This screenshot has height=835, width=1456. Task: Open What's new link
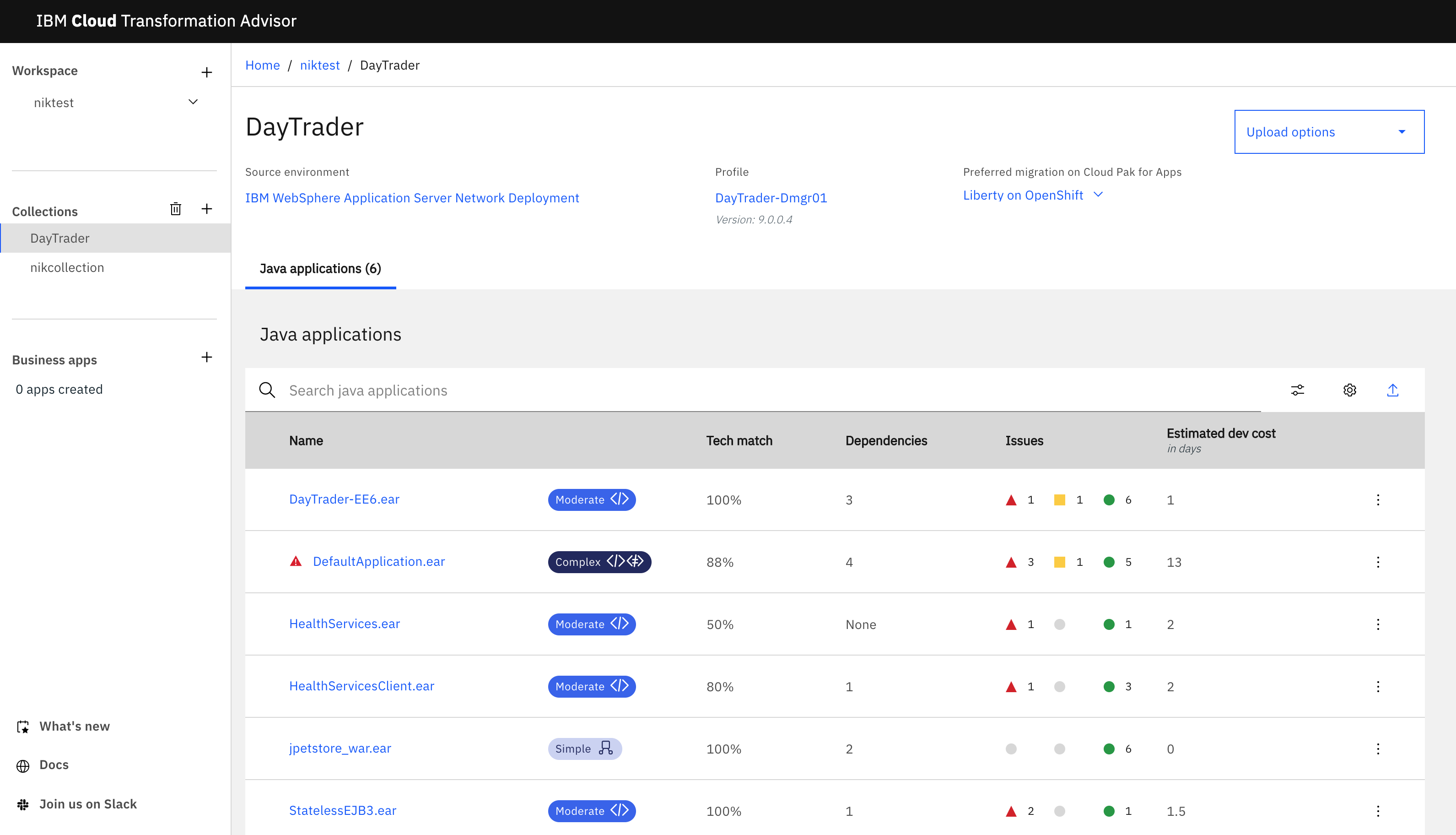75,726
